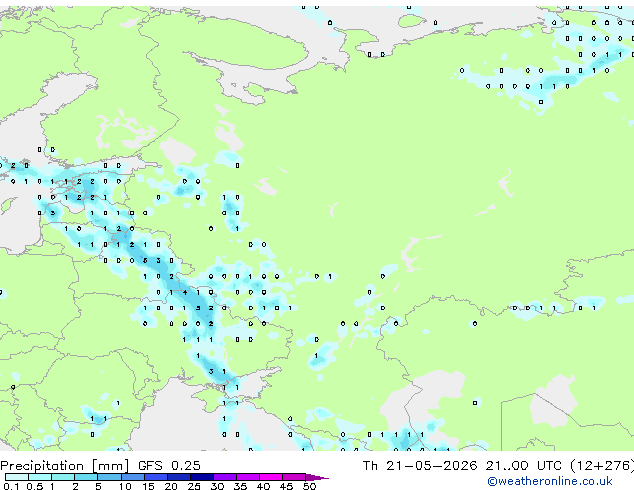This screenshot has height=490, width=634.
Task: Click the "Precipitation [mm]" title text
Action: point(65,466)
